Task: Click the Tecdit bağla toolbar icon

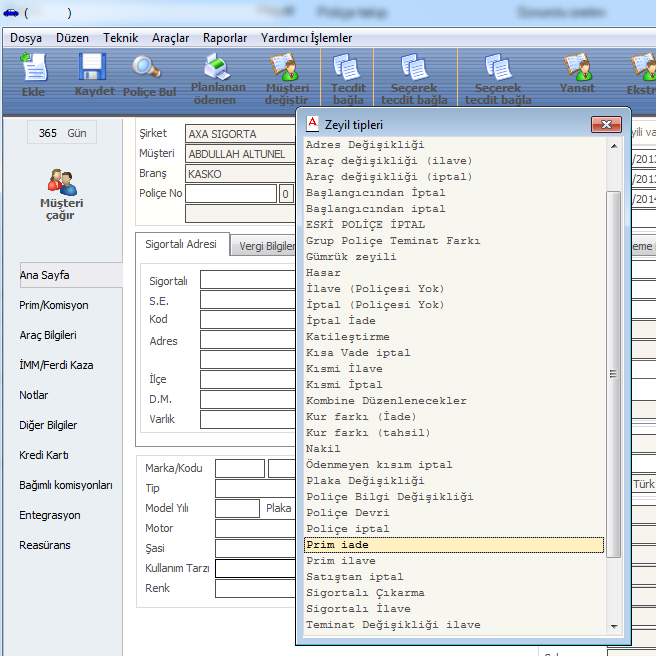Action: [x=348, y=78]
